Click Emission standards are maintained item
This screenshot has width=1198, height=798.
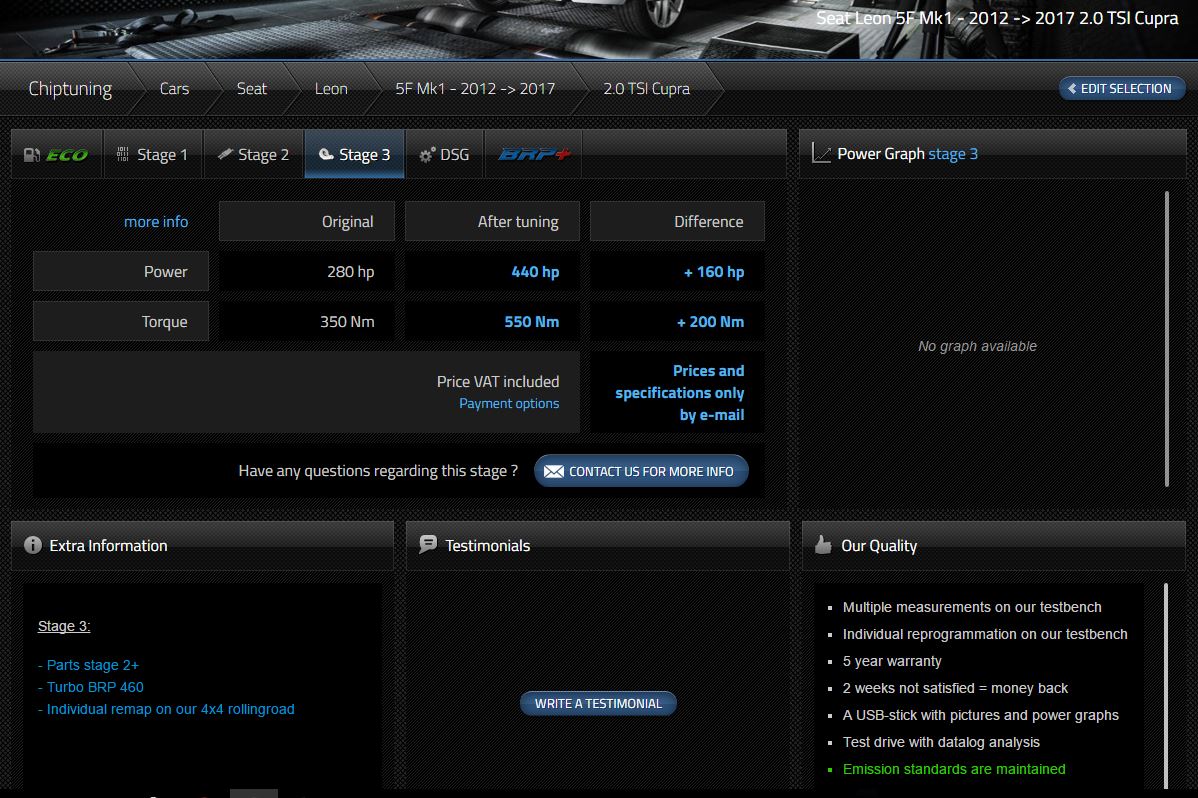coord(954,769)
